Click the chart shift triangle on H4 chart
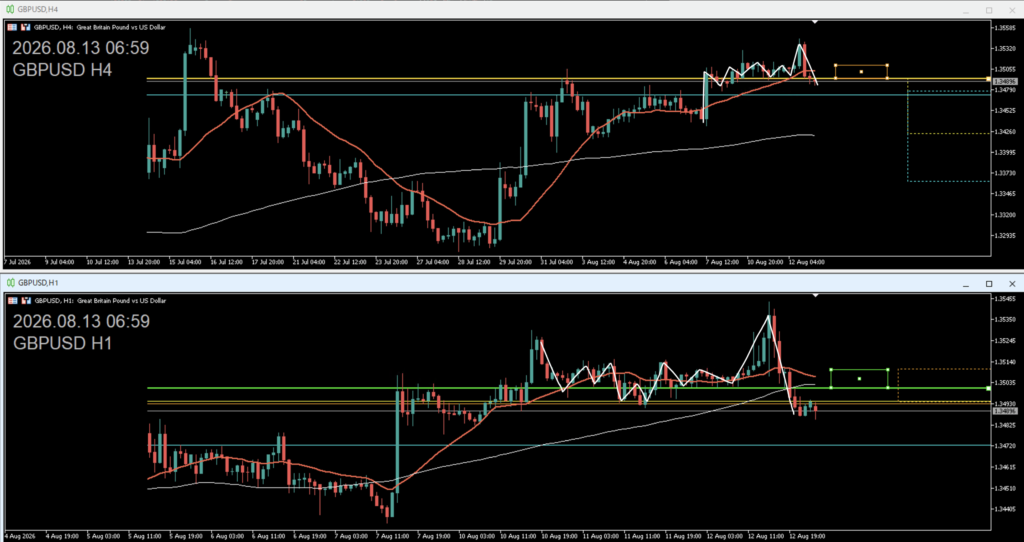1024x542 pixels. pyautogui.click(x=815, y=22)
